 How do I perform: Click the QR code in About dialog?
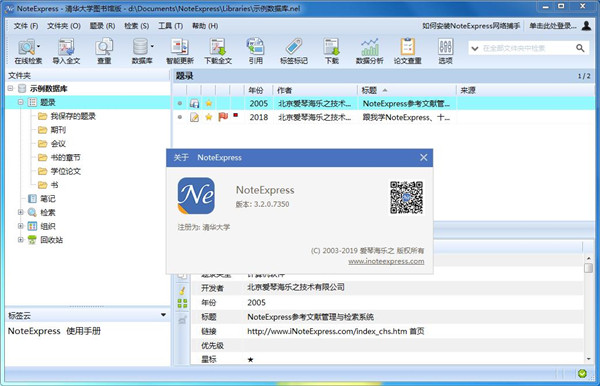click(x=406, y=197)
